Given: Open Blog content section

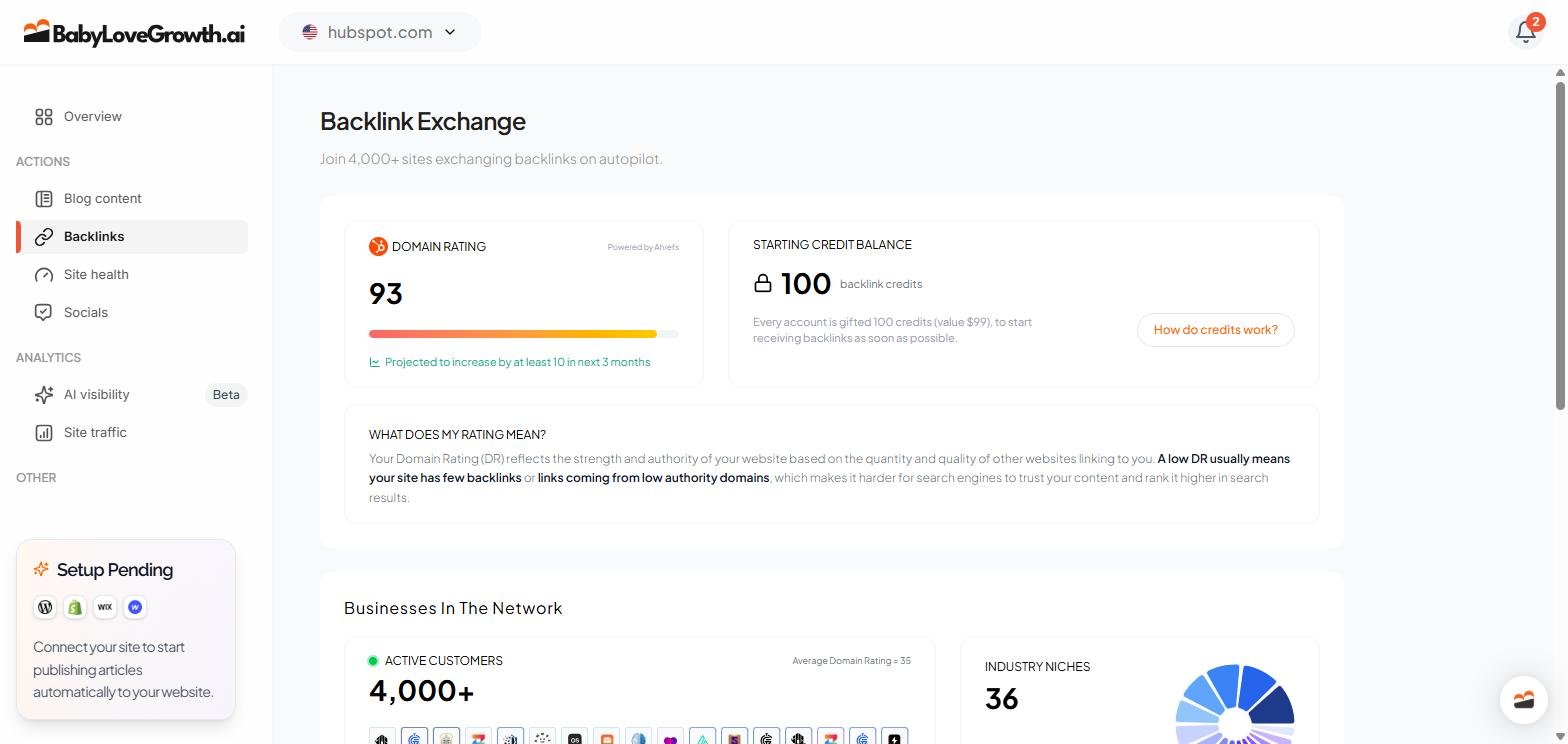Looking at the screenshot, I should point(132,199).
